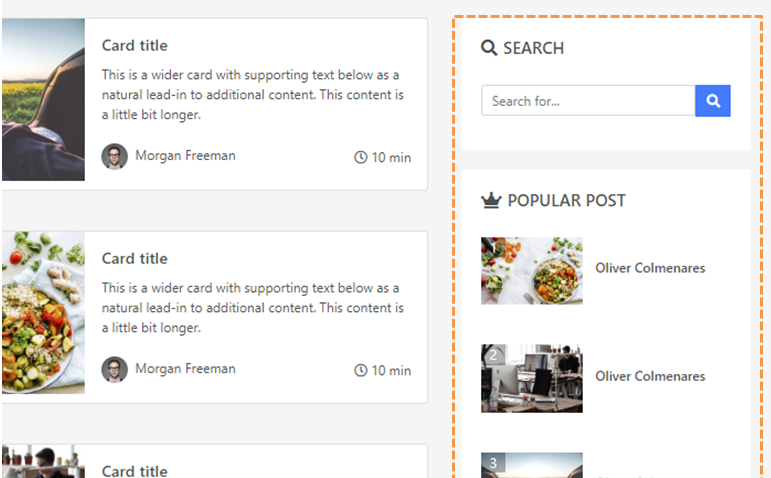Click the number 2 badge on the office thumbnail

[493, 355]
